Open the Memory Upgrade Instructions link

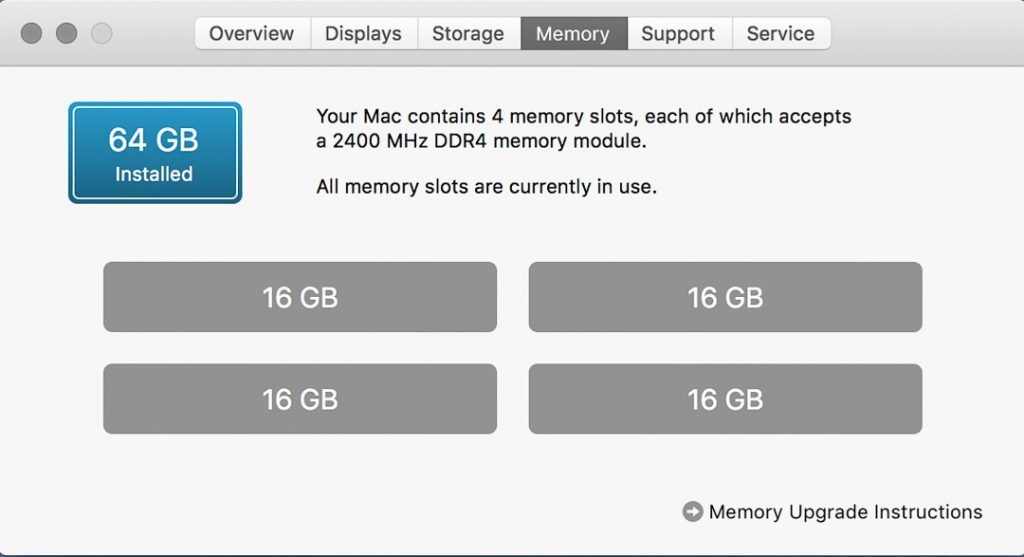pos(845,512)
